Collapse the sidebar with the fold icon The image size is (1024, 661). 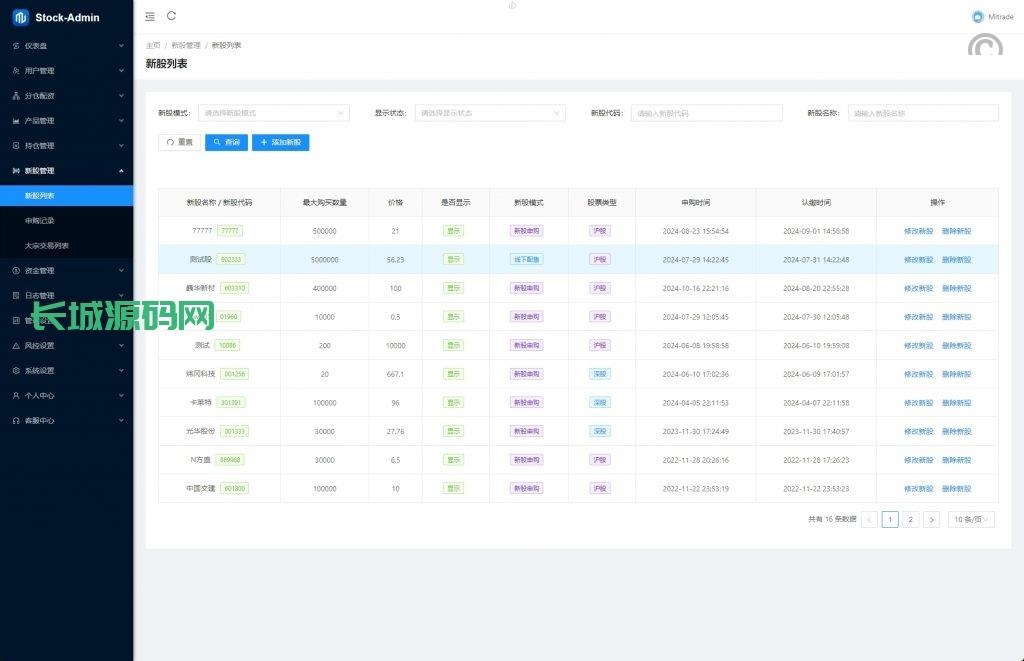click(150, 16)
